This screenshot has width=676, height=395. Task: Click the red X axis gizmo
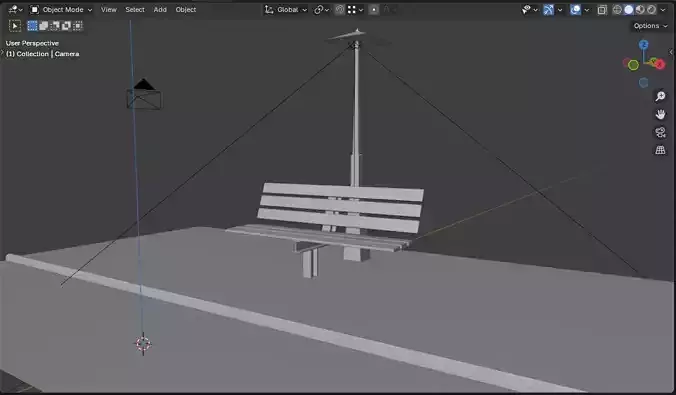(659, 65)
